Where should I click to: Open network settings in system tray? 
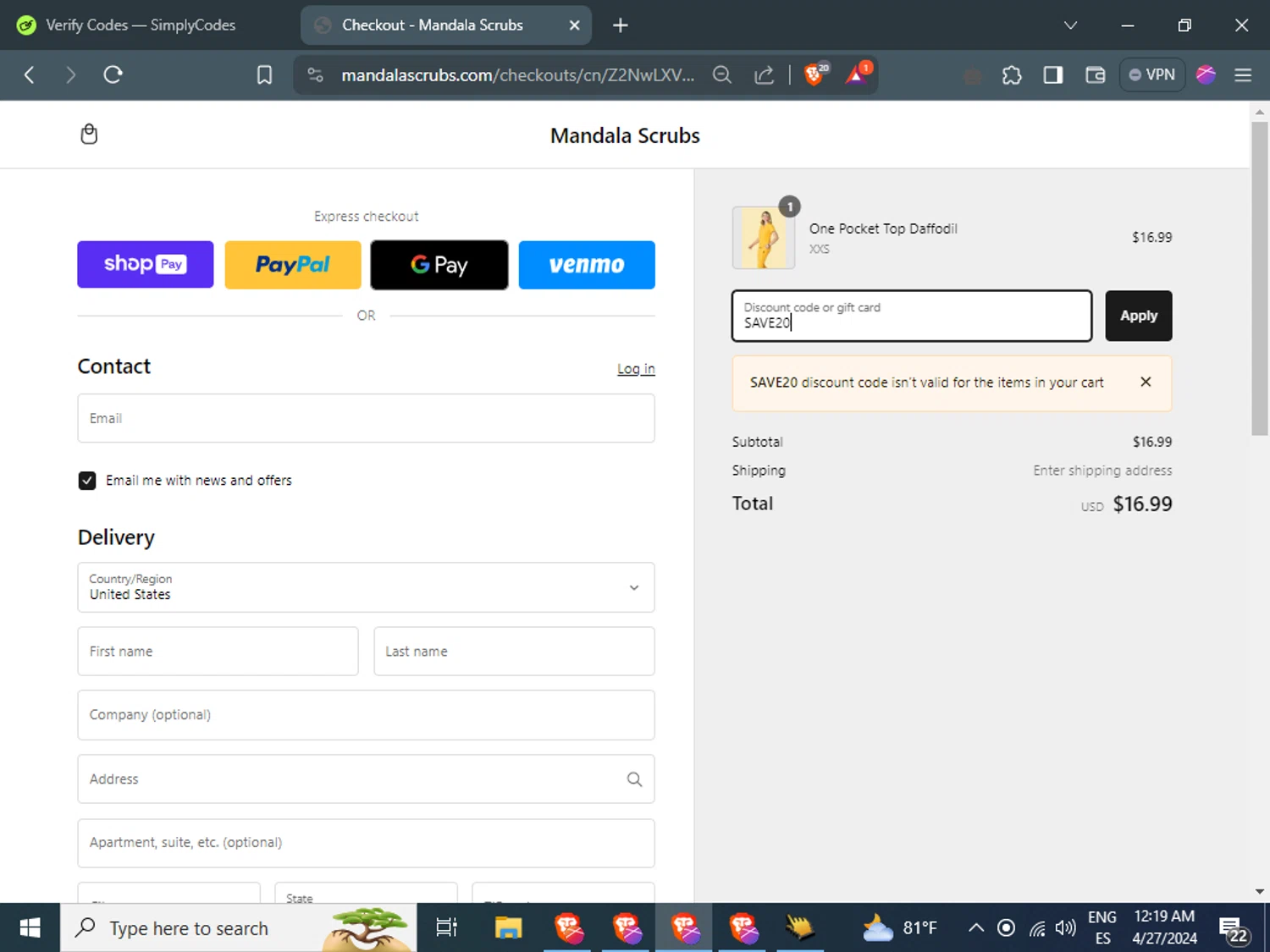point(1037,928)
